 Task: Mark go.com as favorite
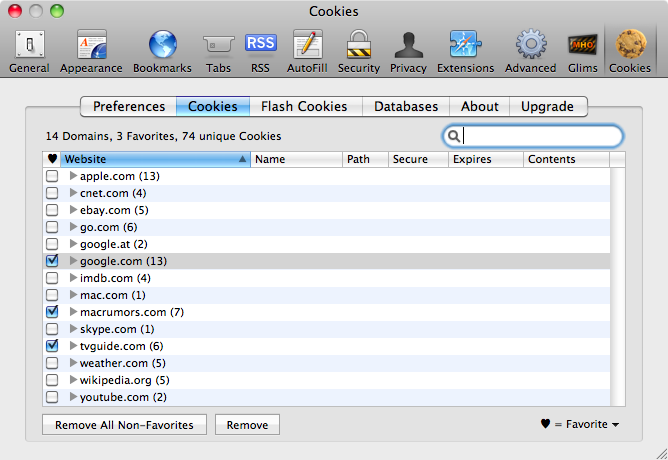click(x=52, y=227)
